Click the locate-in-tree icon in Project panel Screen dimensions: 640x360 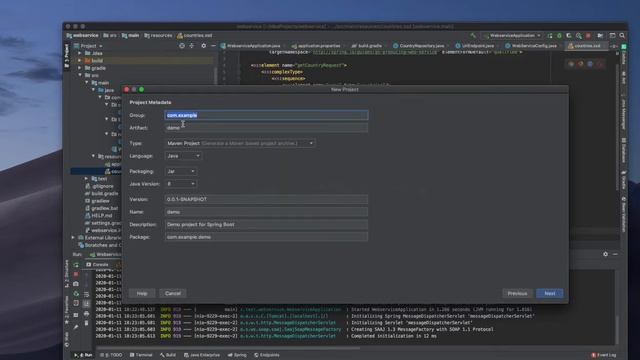click(182, 46)
